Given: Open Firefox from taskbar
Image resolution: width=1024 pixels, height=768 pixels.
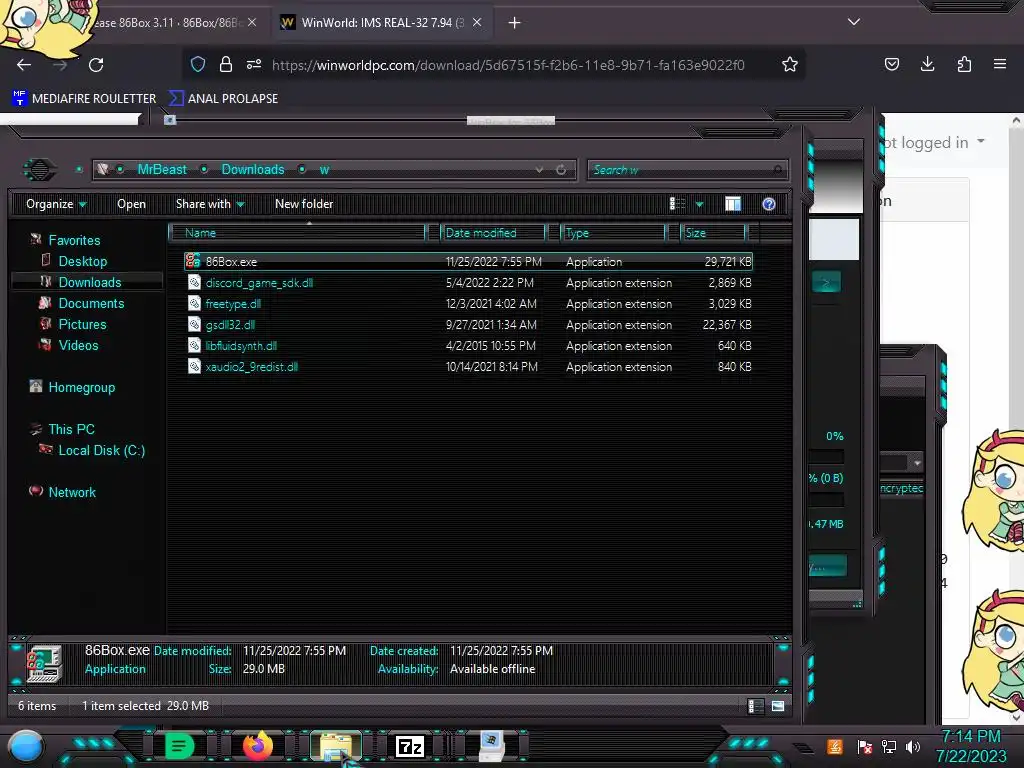Looking at the screenshot, I should pyautogui.click(x=257, y=746).
